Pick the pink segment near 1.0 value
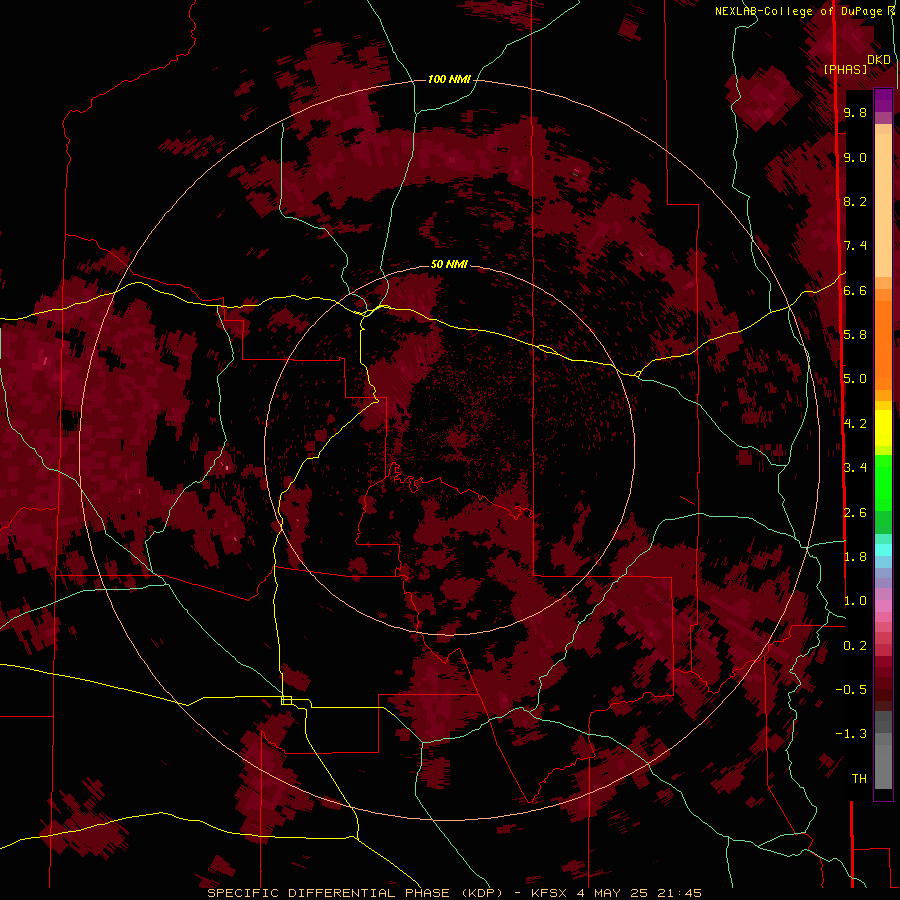Screen dimensions: 900x900 click(x=883, y=606)
